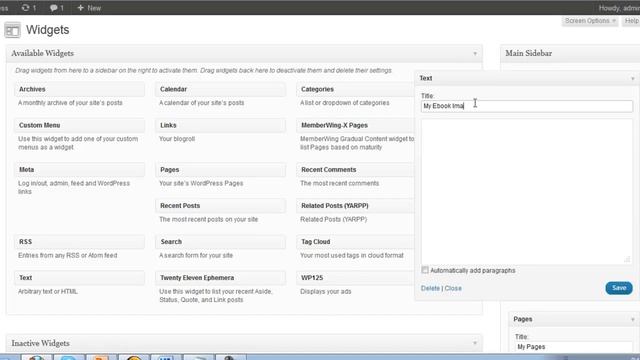Save the Text widget
Screen dimensions: 640x360
click(619, 288)
